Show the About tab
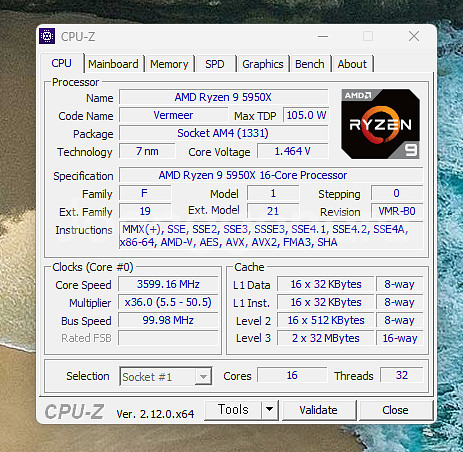The height and width of the screenshot is (452, 463). (352, 64)
